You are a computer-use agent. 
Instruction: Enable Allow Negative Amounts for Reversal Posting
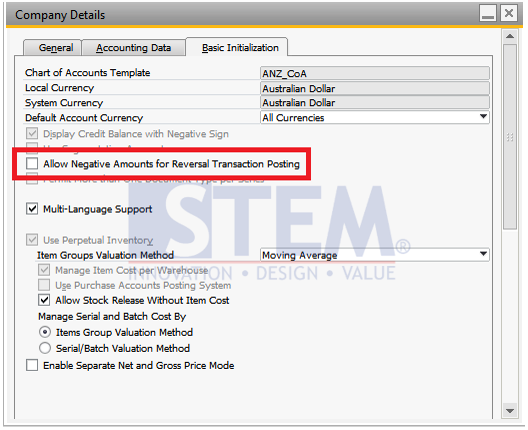(x=32, y=164)
